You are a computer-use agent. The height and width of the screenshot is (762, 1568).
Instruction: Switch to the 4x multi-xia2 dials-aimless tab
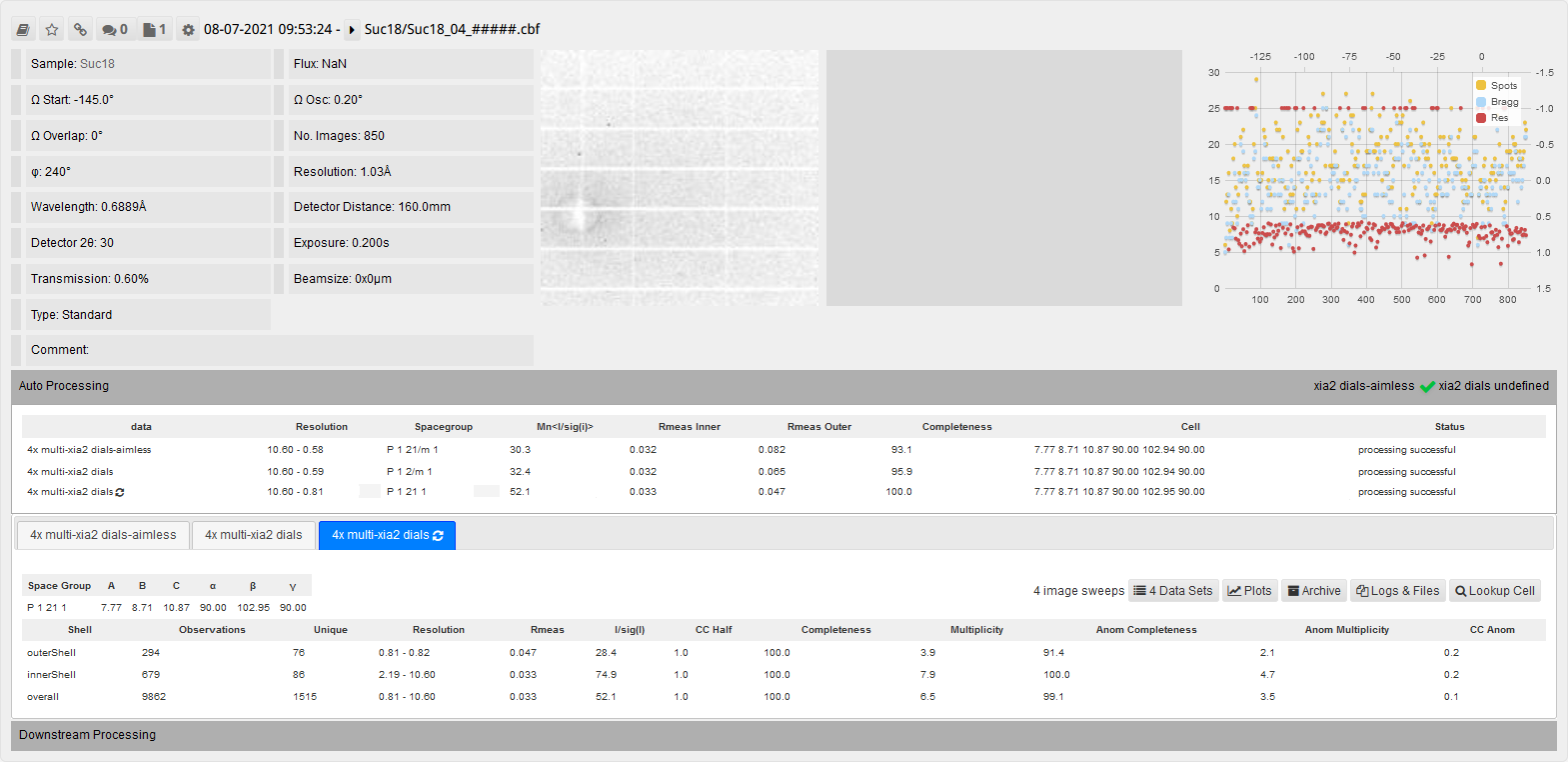pos(103,535)
